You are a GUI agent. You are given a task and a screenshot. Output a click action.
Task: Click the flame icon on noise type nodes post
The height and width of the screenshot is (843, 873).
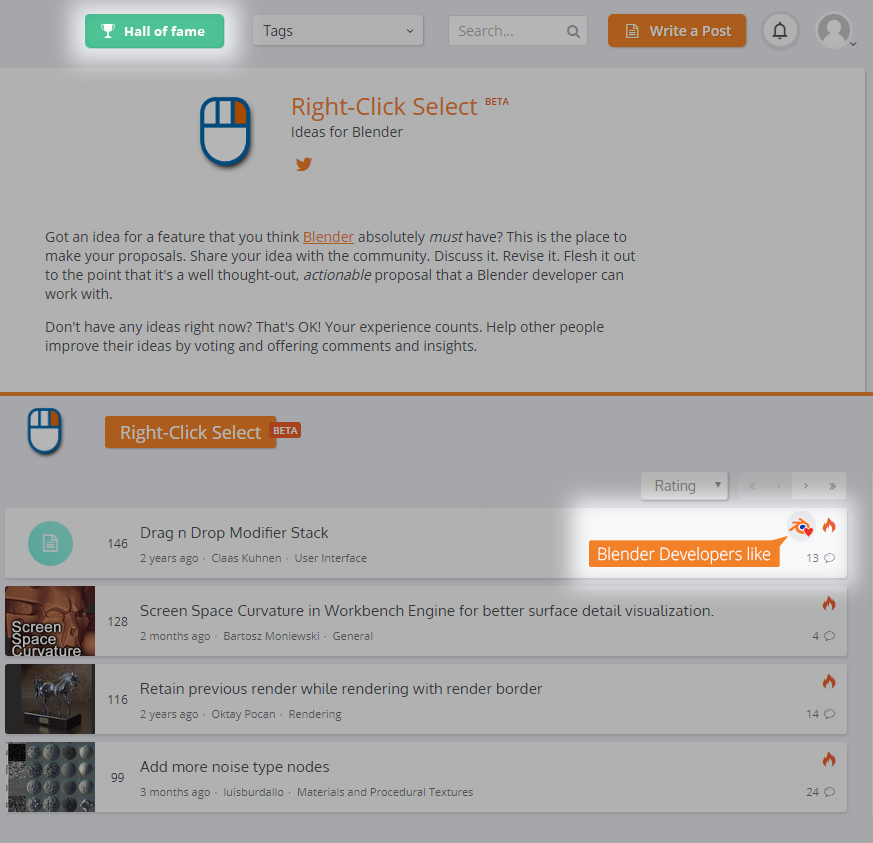point(829,759)
